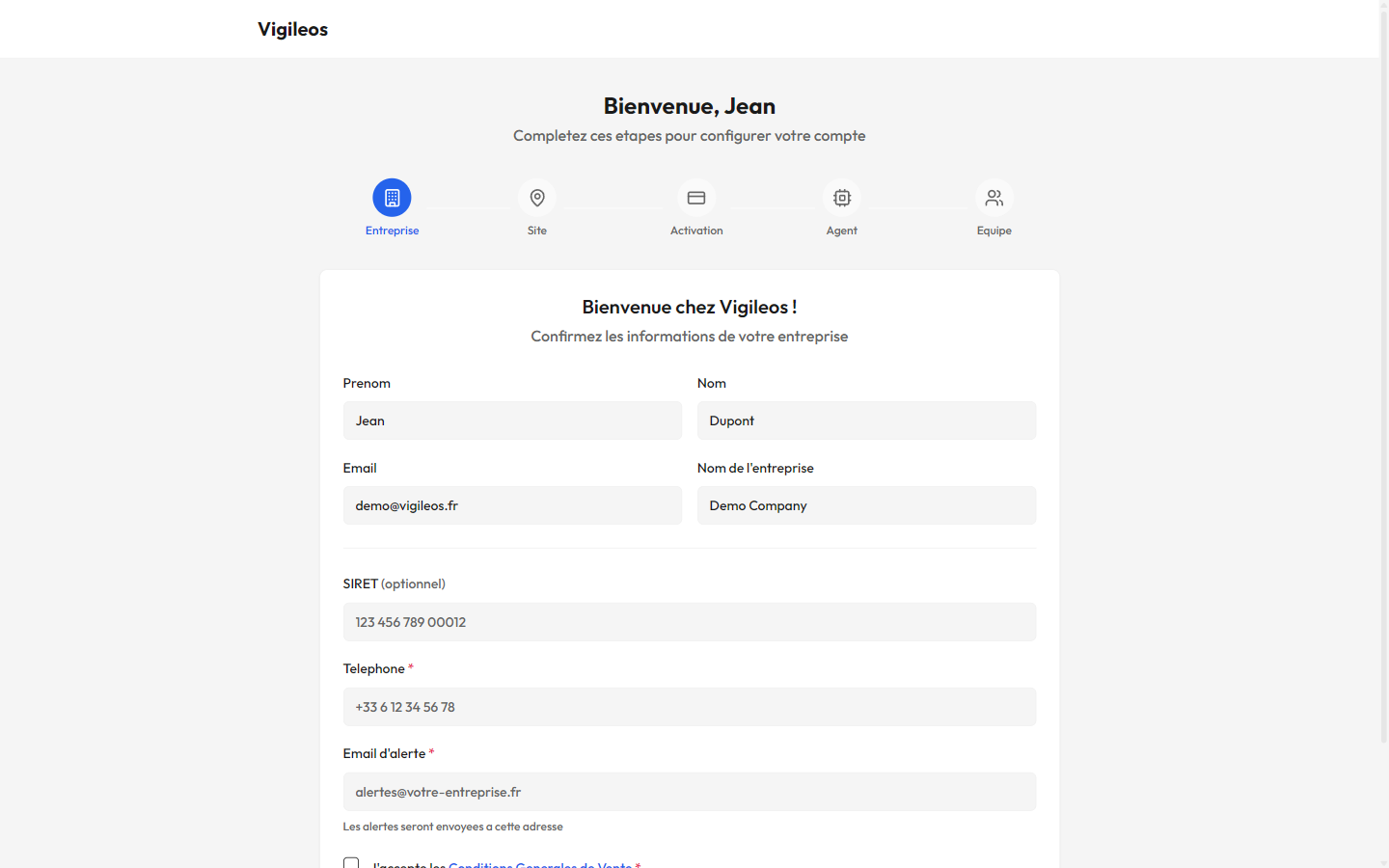The width and height of the screenshot is (1389, 868).
Task: Click into the SIRET optional field
Action: point(690,622)
